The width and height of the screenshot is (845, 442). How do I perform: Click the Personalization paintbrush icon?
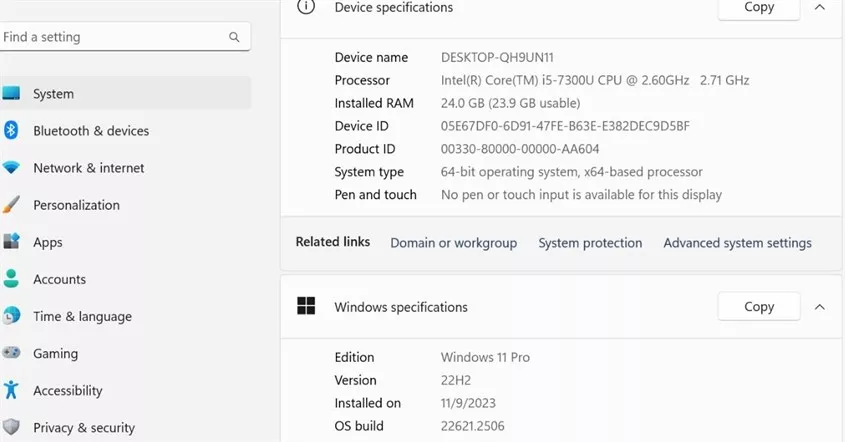point(11,205)
